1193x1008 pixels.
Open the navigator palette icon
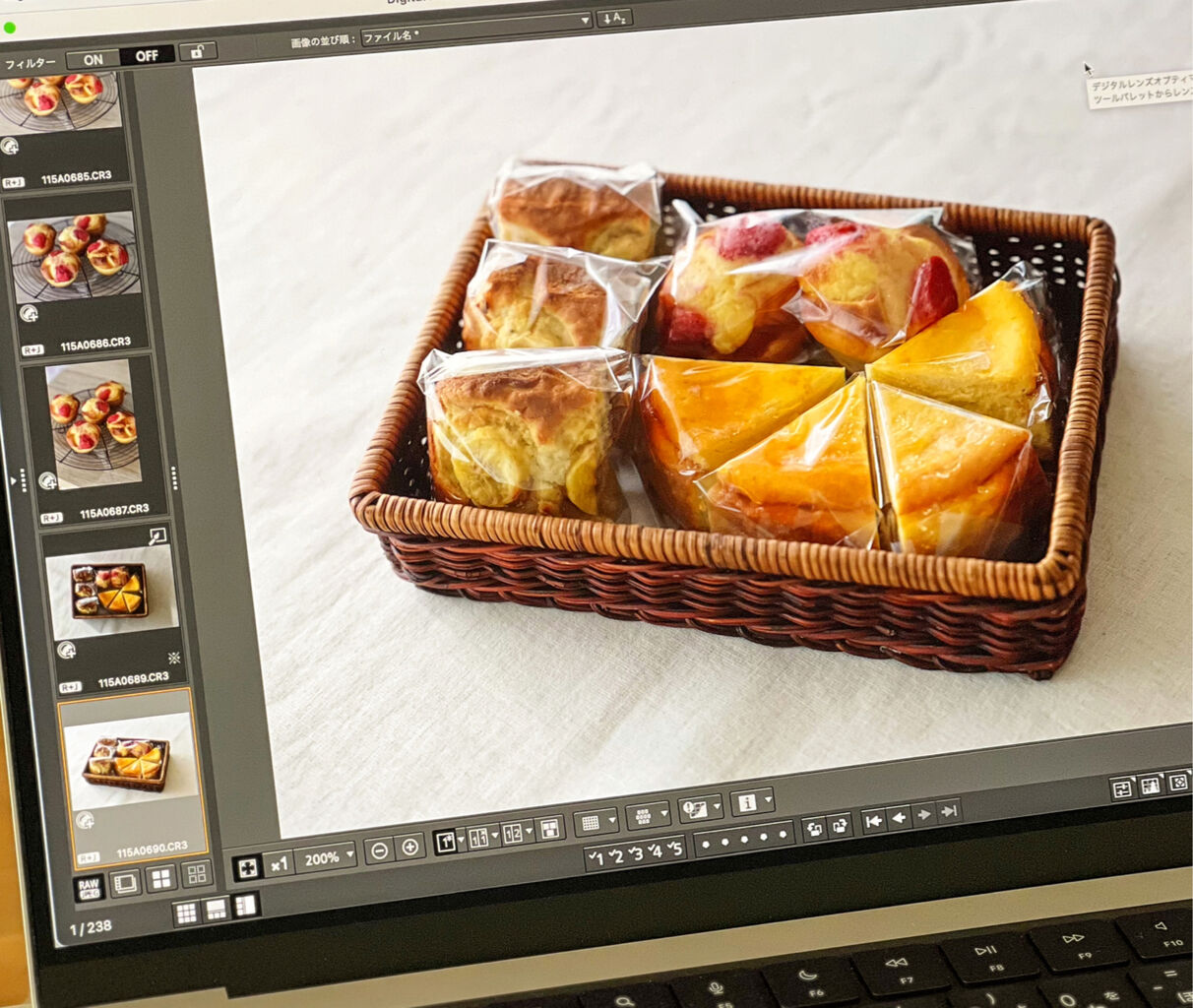1178,783
